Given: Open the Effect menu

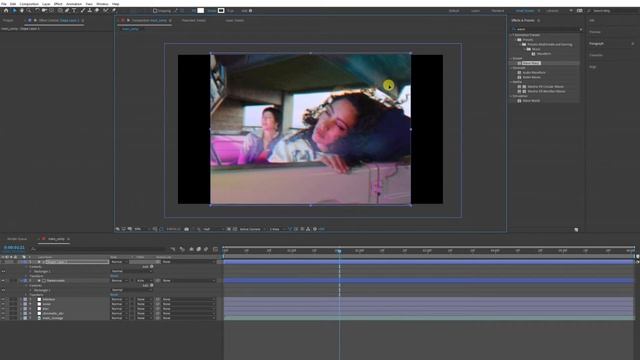Looking at the screenshot, I should (58, 4).
